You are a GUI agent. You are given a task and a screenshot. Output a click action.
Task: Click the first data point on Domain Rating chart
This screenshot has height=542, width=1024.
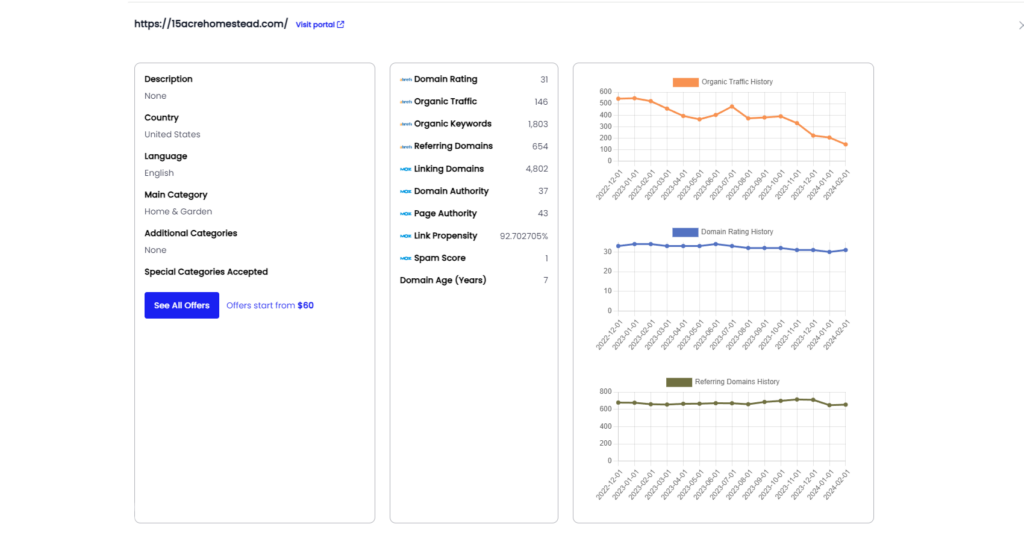click(618, 246)
